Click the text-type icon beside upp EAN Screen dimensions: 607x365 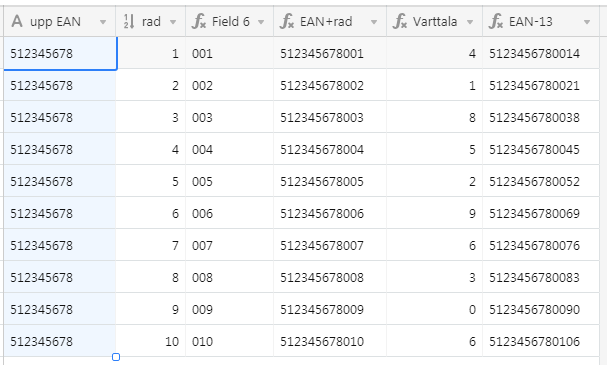(17, 21)
